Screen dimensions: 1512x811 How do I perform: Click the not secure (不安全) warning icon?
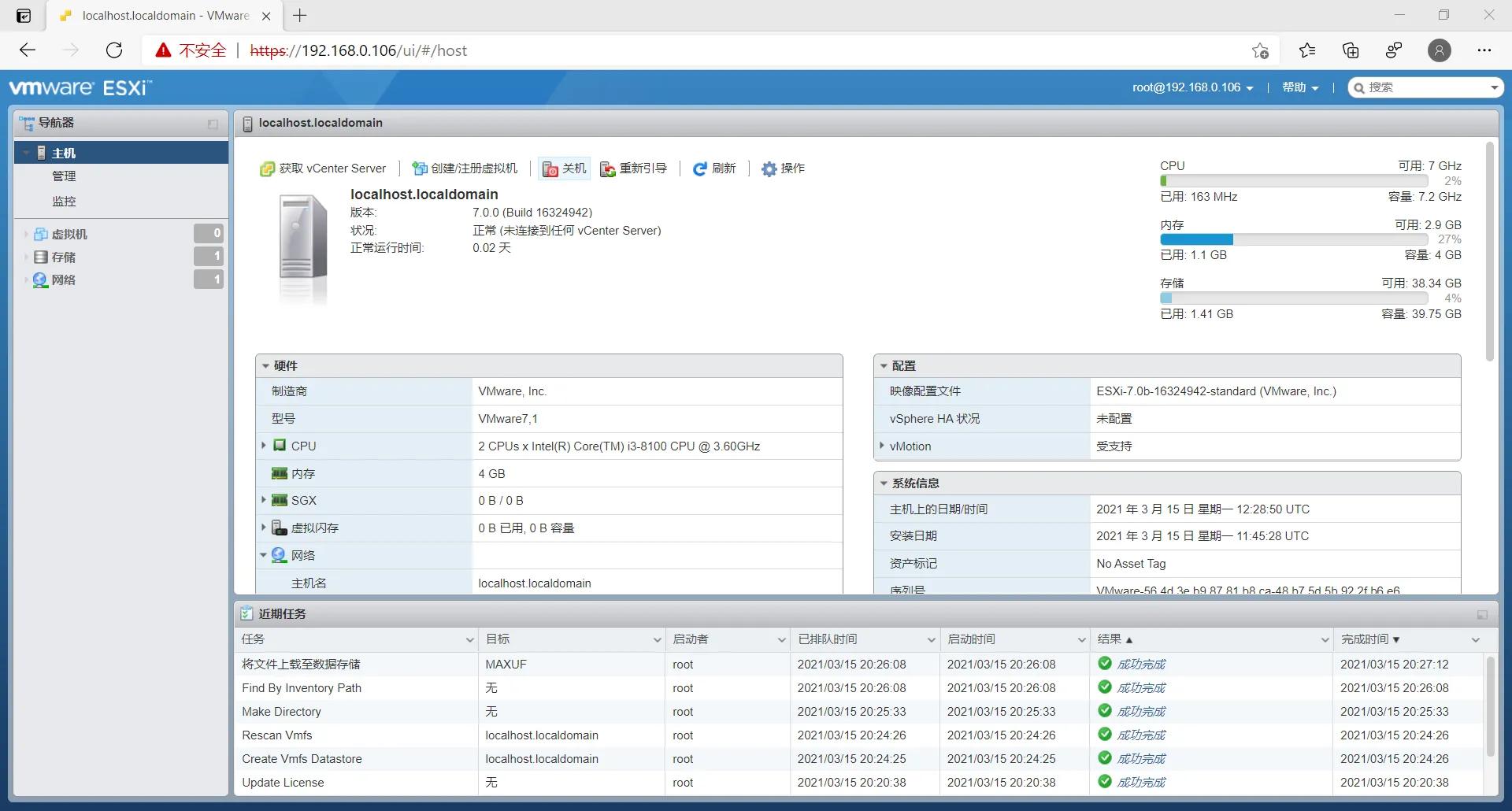pyautogui.click(x=163, y=50)
